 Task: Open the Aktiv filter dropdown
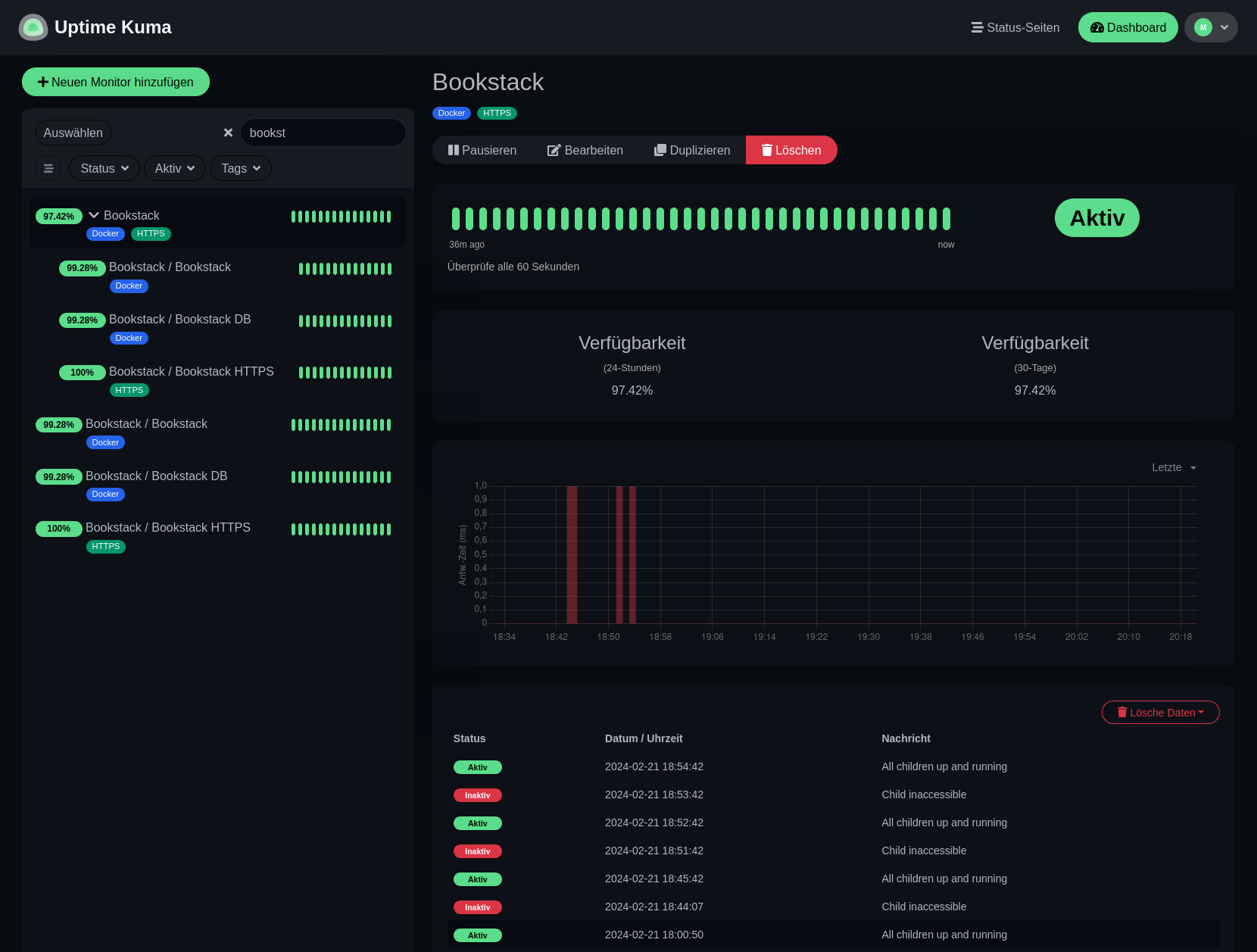coord(175,168)
